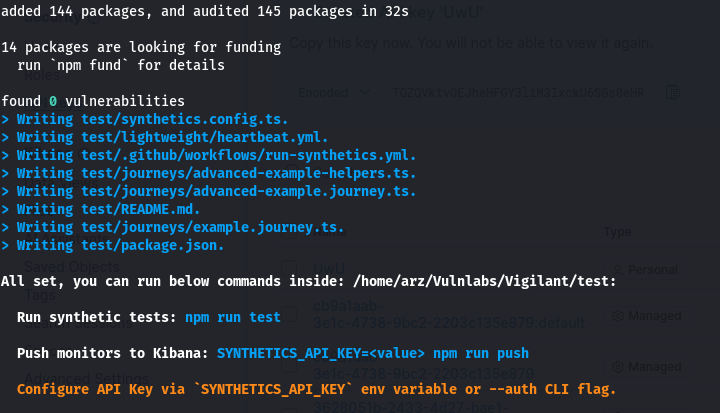Open Roles in the management sidebar
This screenshot has height=413, width=720.
click(42, 75)
